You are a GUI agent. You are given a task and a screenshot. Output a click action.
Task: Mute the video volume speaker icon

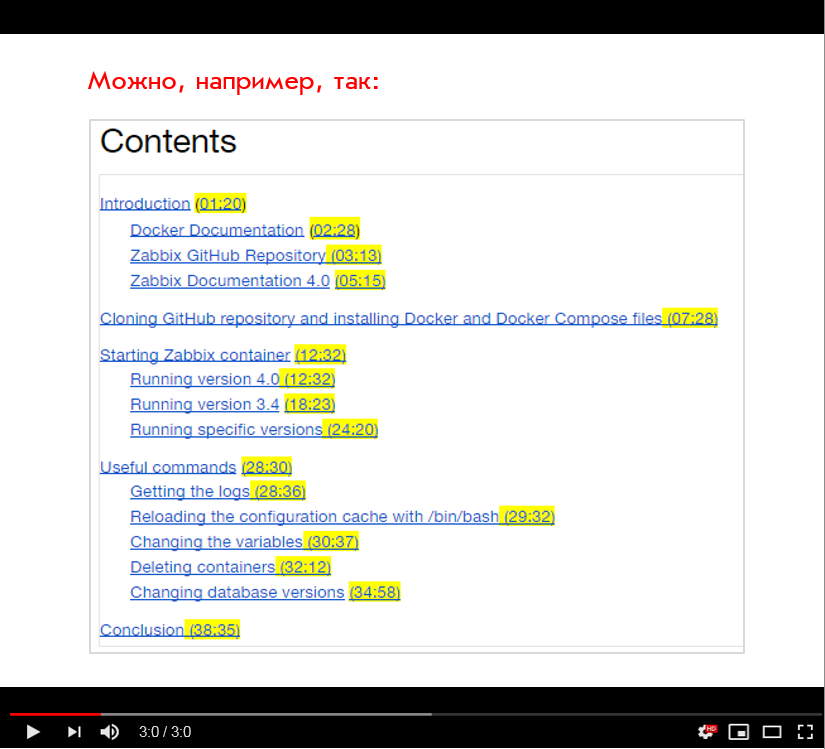click(x=109, y=732)
